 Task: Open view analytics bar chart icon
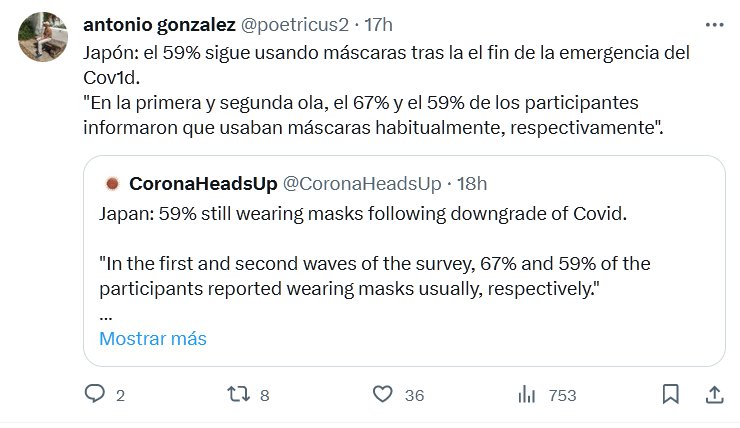coord(527,394)
